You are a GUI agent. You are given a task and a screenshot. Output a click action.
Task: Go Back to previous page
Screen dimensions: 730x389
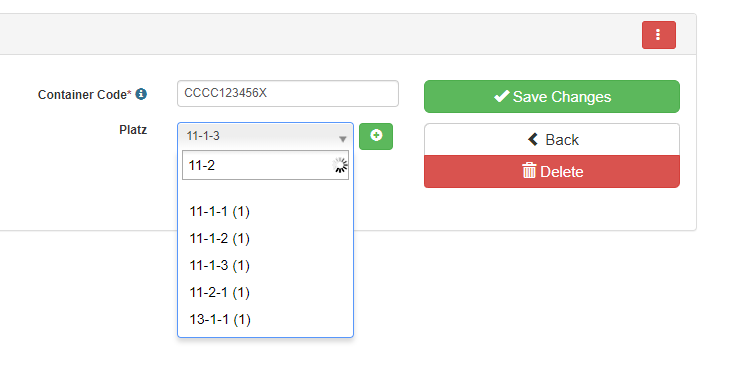point(552,140)
